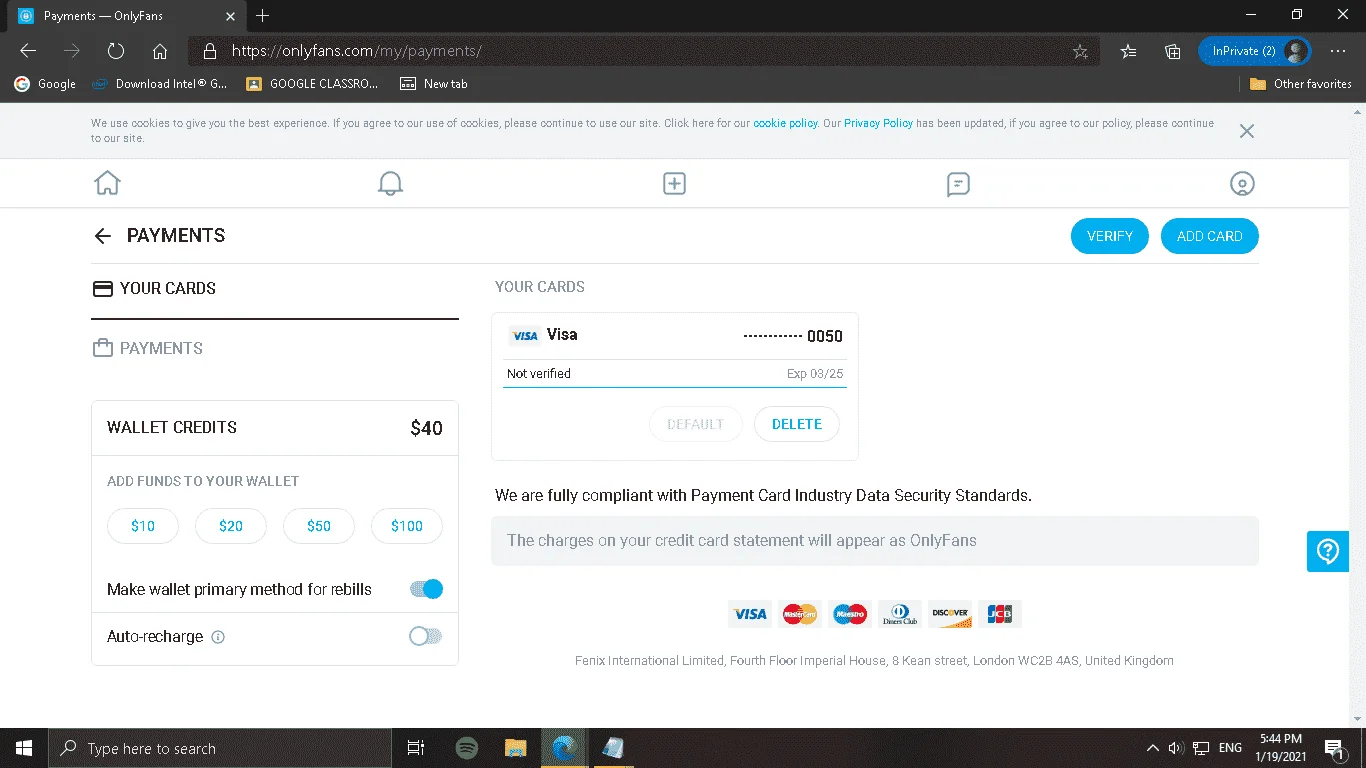This screenshot has height=768, width=1366.
Task: Dismiss the cookie notice banner
Action: 1246,131
